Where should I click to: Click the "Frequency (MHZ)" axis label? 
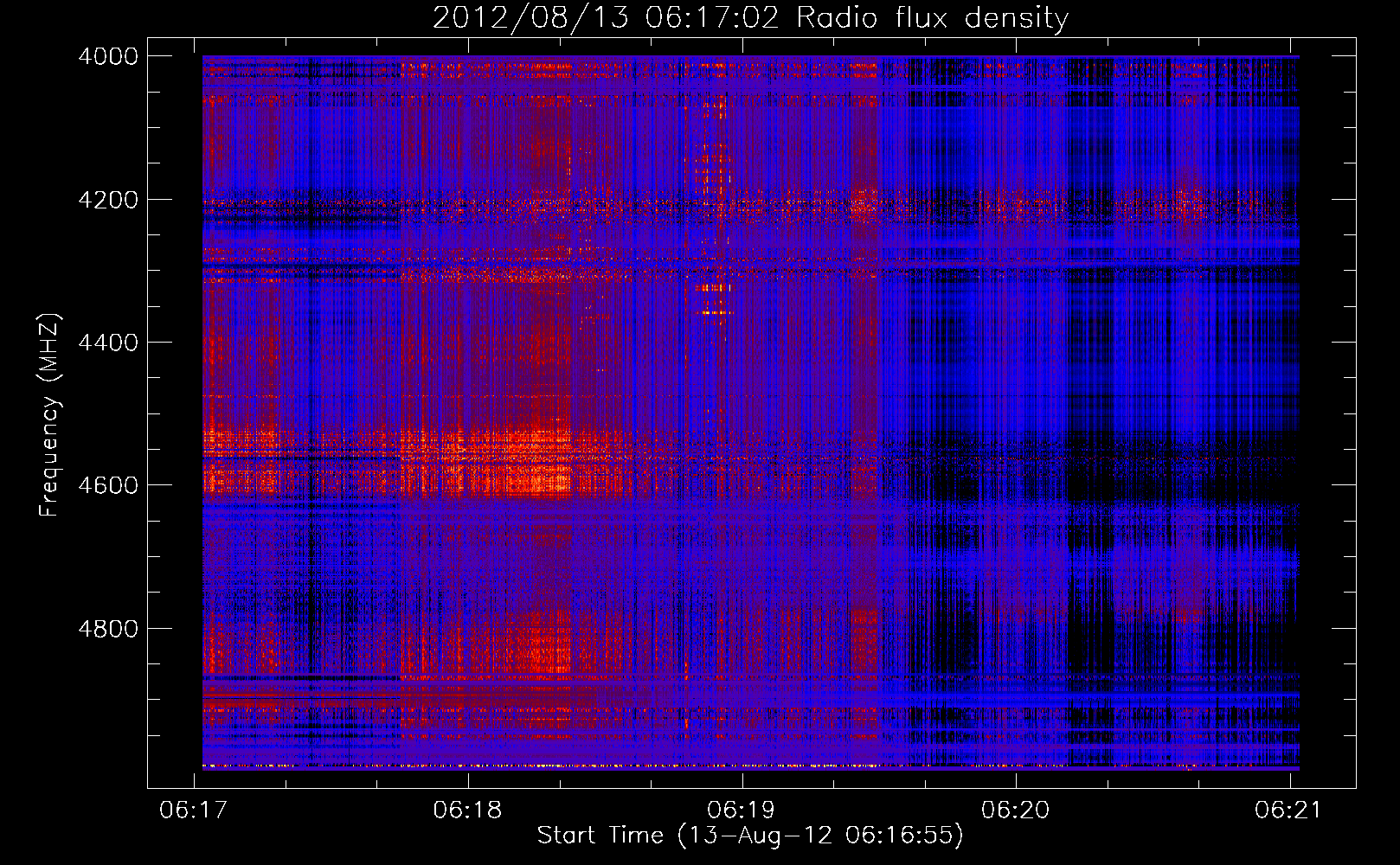(49, 415)
